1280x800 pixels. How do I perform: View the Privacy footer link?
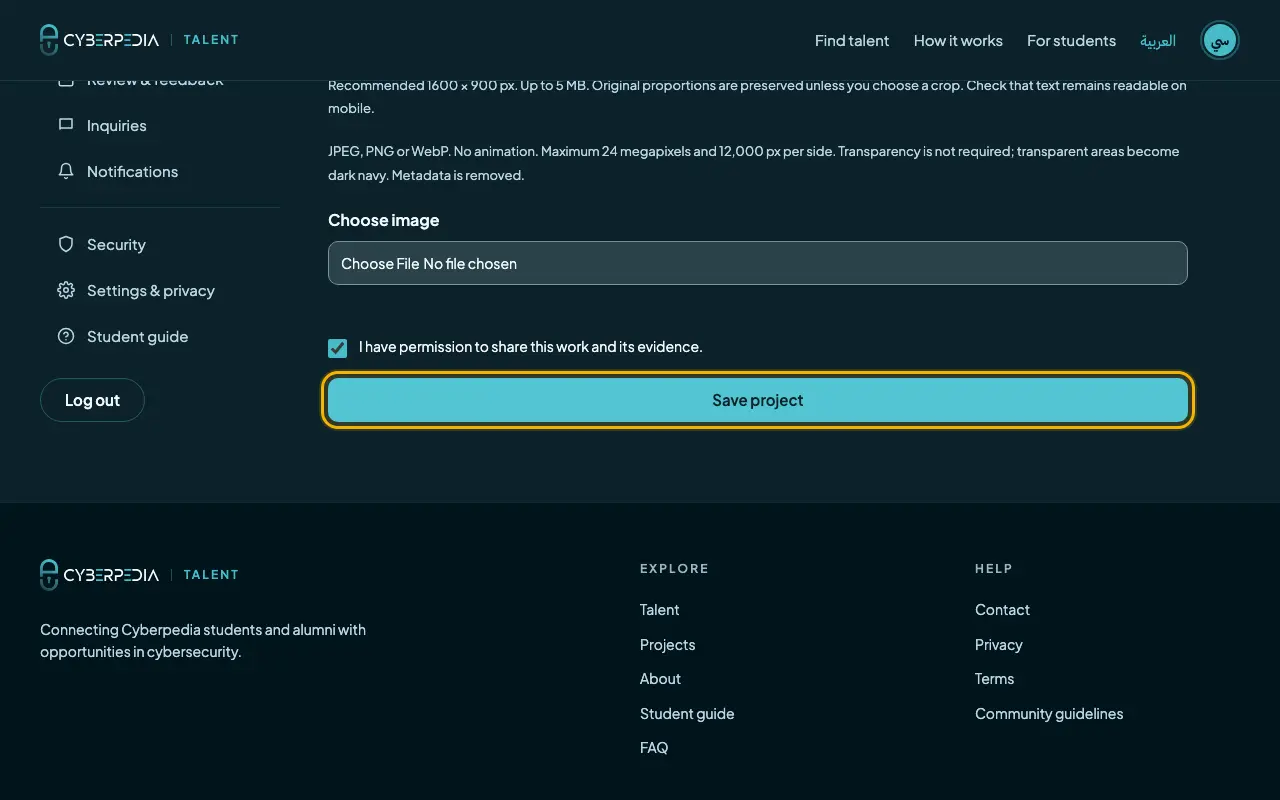[x=999, y=644]
